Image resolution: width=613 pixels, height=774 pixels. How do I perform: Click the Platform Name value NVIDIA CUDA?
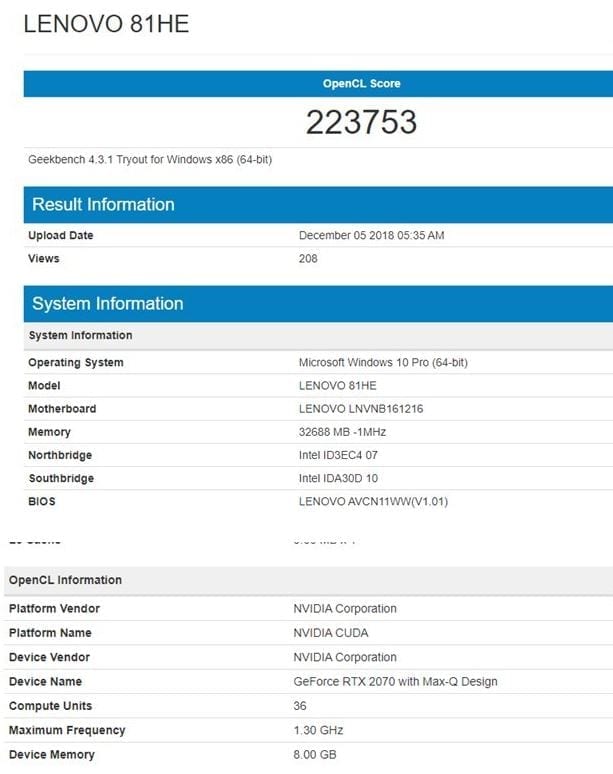[330, 633]
